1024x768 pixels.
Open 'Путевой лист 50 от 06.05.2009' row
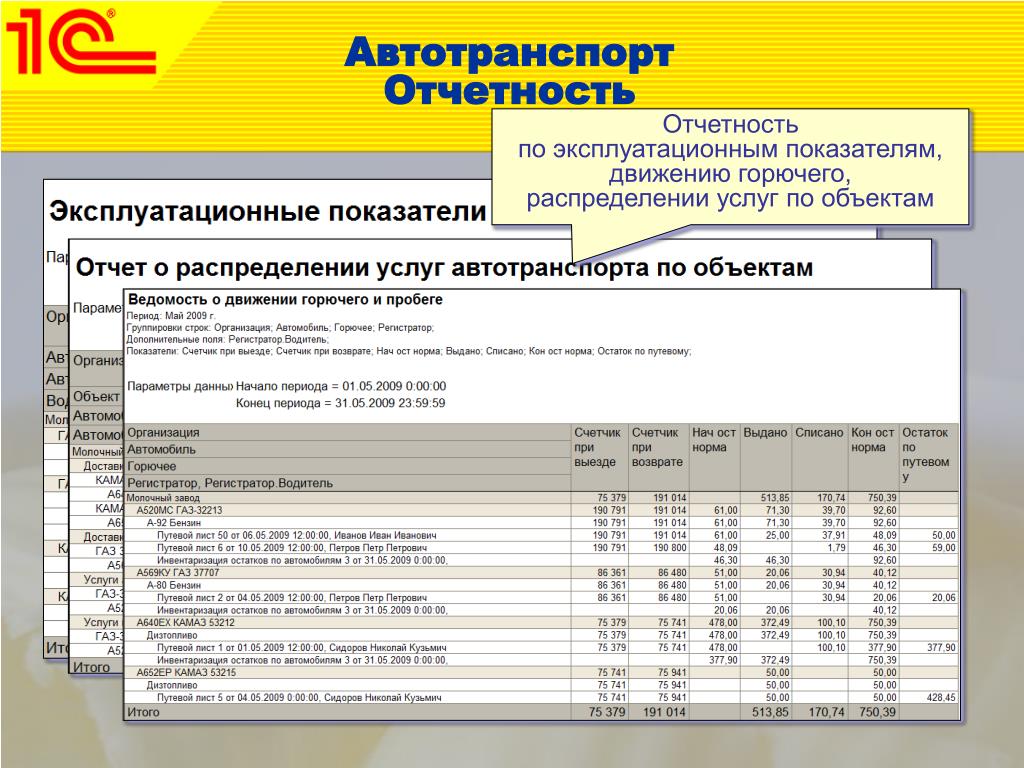542,535
